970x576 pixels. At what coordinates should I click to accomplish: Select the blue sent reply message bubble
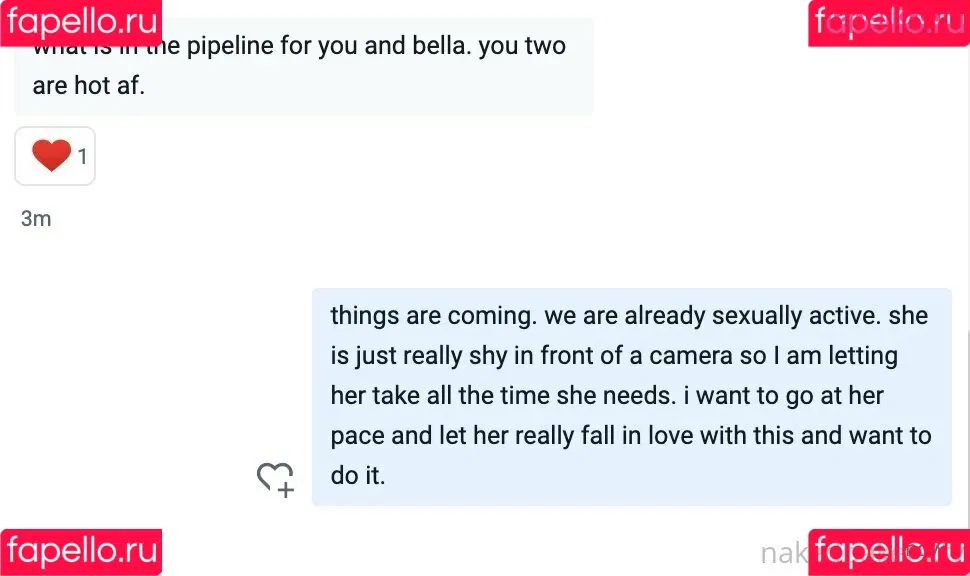pyautogui.click(x=632, y=397)
